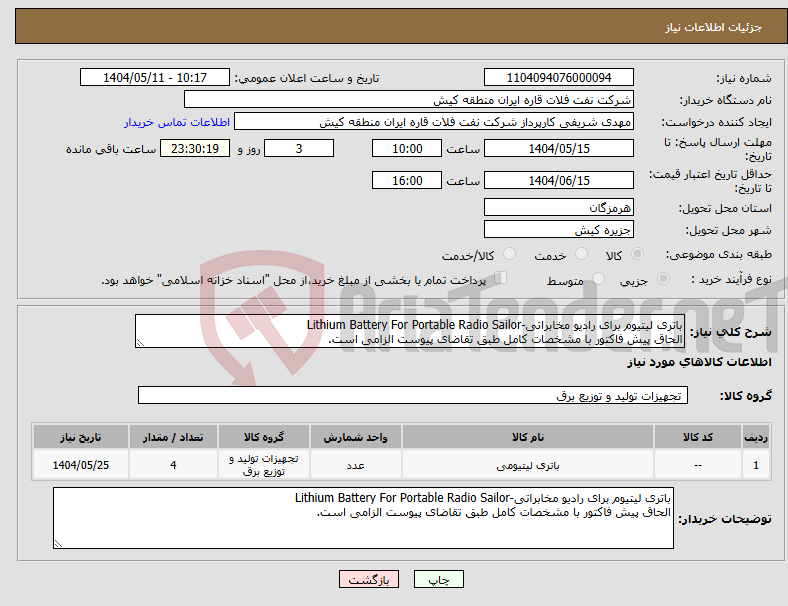Click the resize grip of description textarea
The width and height of the screenshot is (788, 606).
(140, 343)
